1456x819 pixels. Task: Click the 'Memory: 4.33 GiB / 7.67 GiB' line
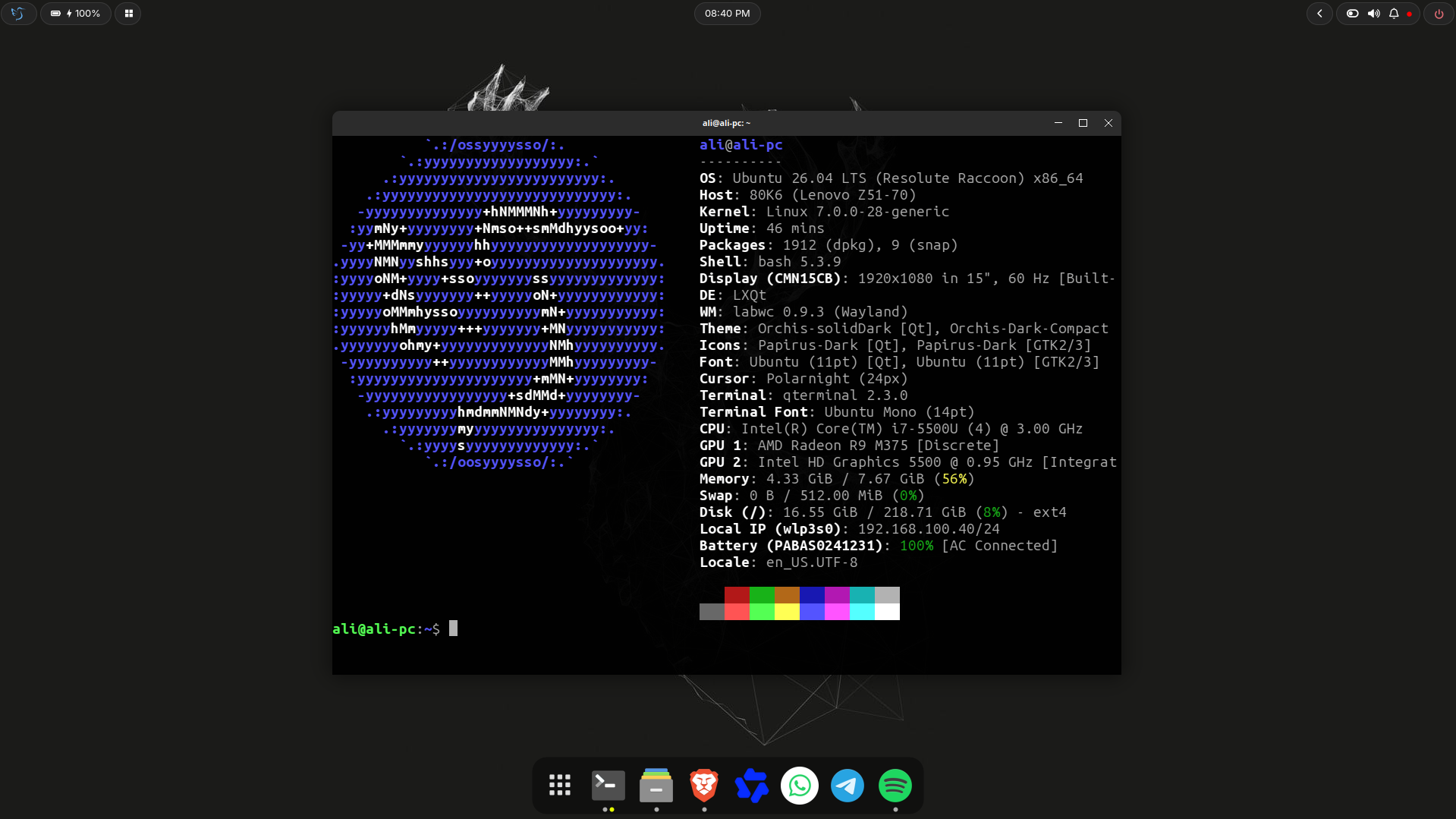pos(837,479)
